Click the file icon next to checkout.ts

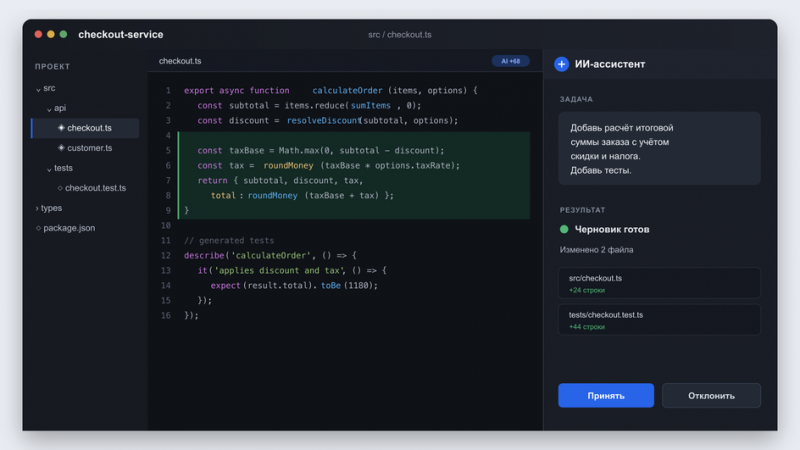coord(61,128)
